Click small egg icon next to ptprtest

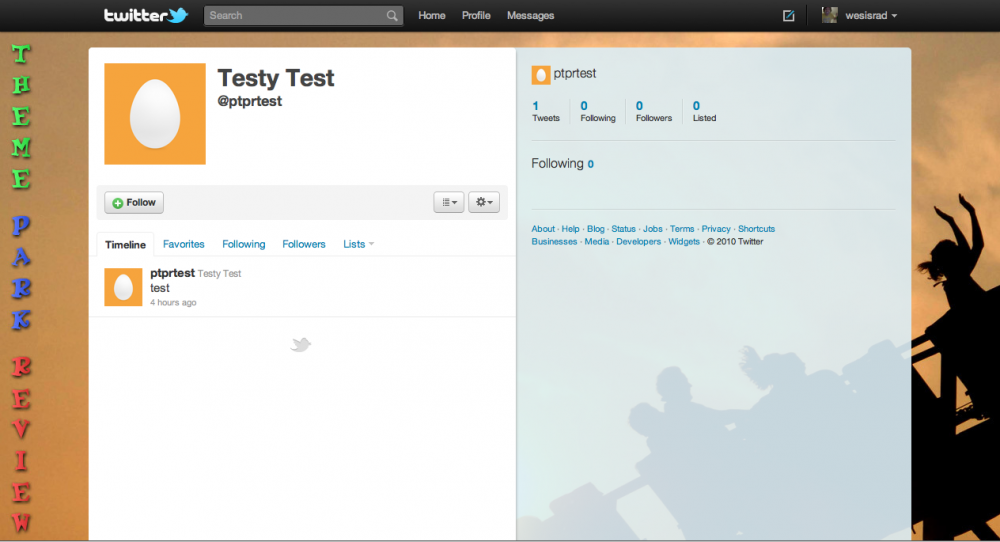coord(540,74)
